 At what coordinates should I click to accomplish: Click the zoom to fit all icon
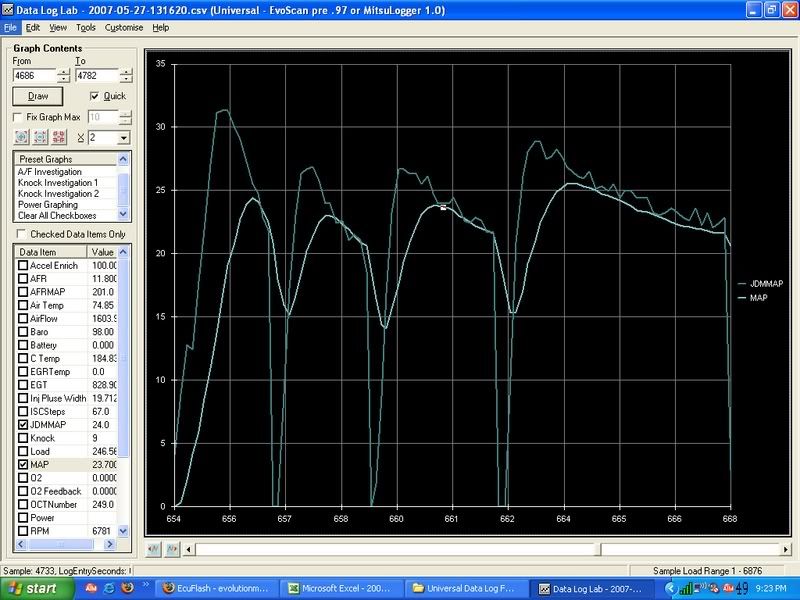(x=59, y=137)
